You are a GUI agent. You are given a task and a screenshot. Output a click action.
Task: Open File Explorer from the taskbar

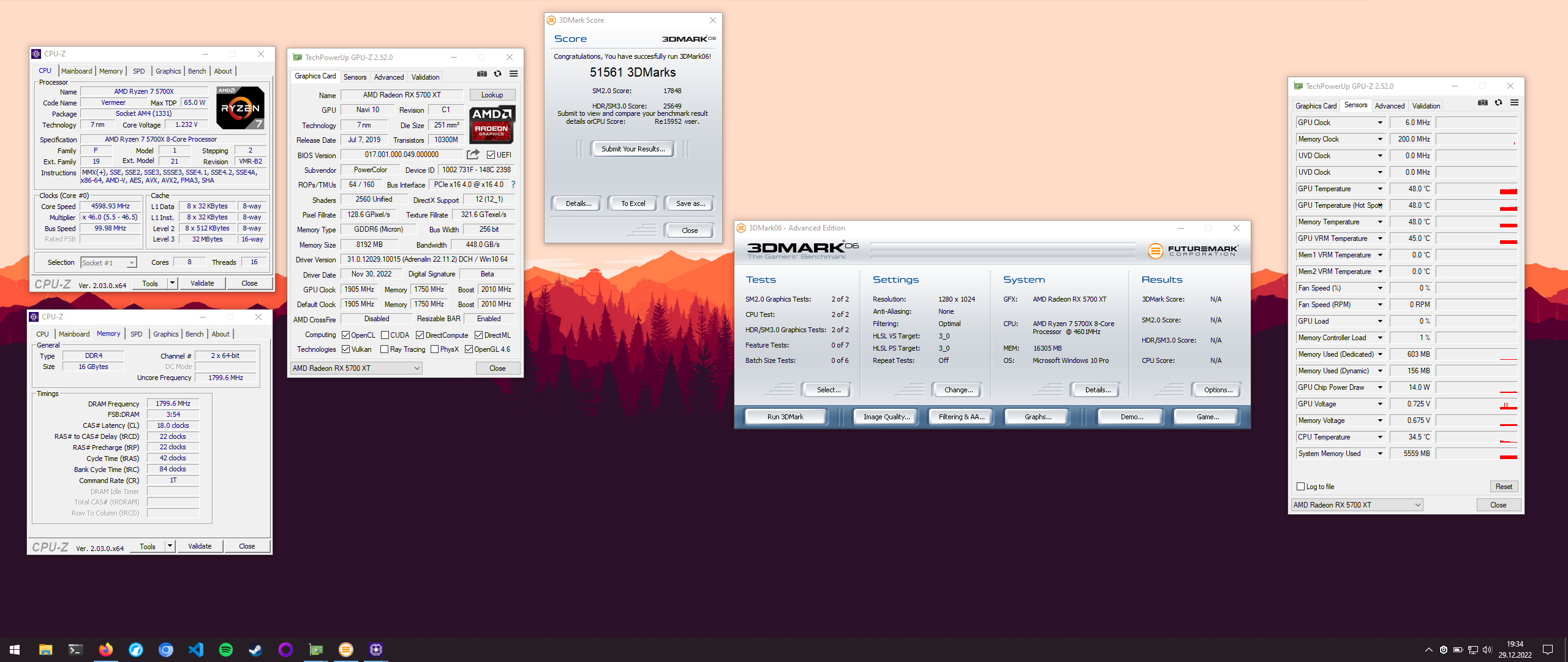(x=45, y=650)
